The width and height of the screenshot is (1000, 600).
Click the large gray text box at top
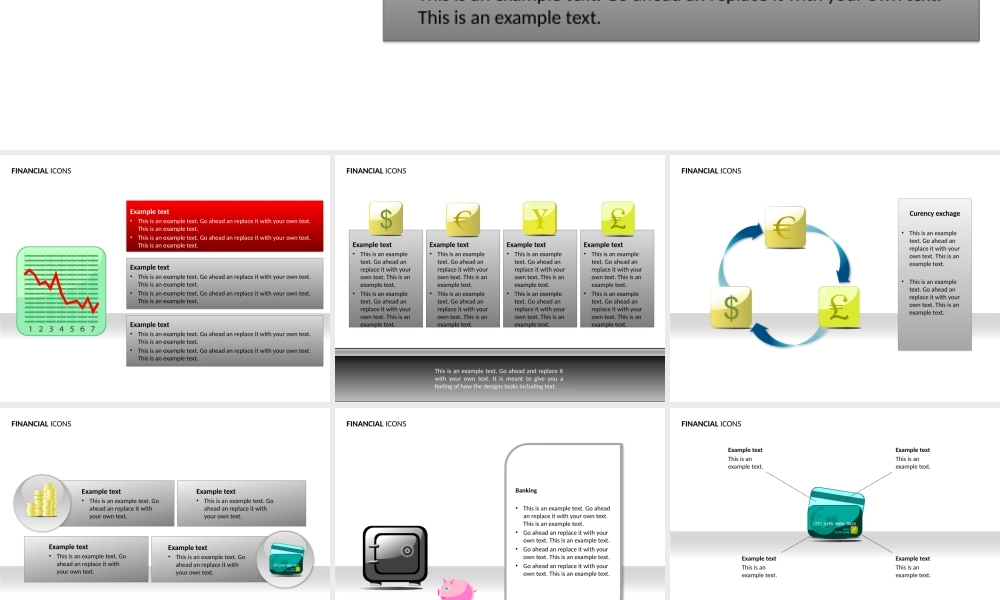point(680,20)
